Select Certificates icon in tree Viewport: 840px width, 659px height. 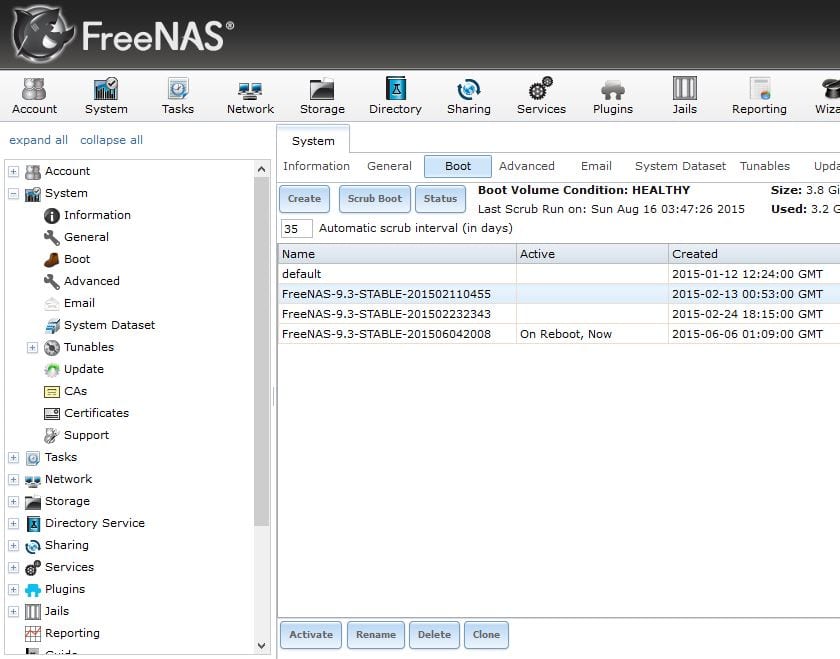click(x=51, y=414)
